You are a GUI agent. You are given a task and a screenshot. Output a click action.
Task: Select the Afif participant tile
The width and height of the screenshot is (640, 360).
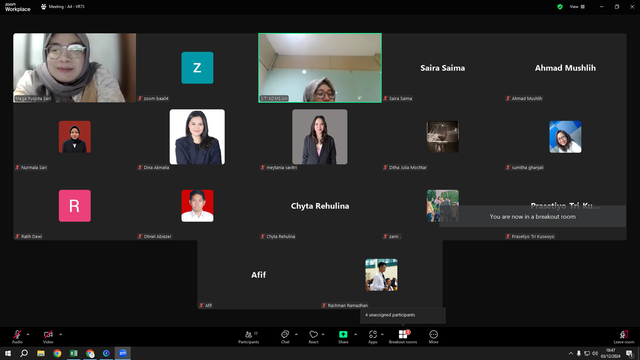259,275
